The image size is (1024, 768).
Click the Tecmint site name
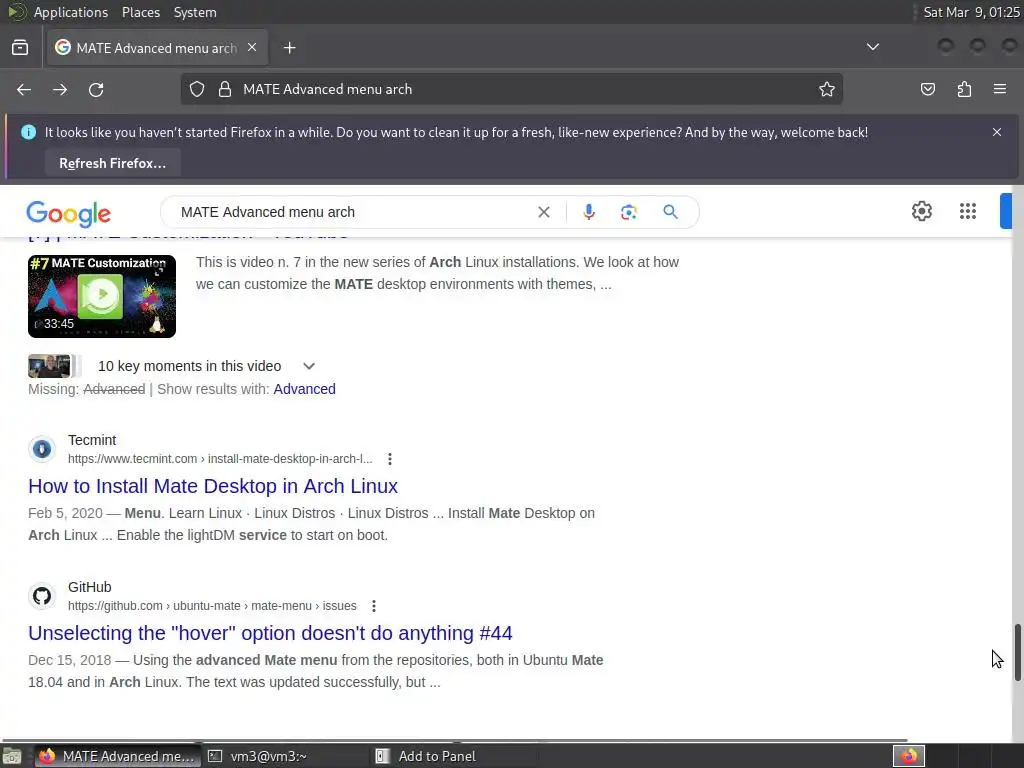click(92, 440)
